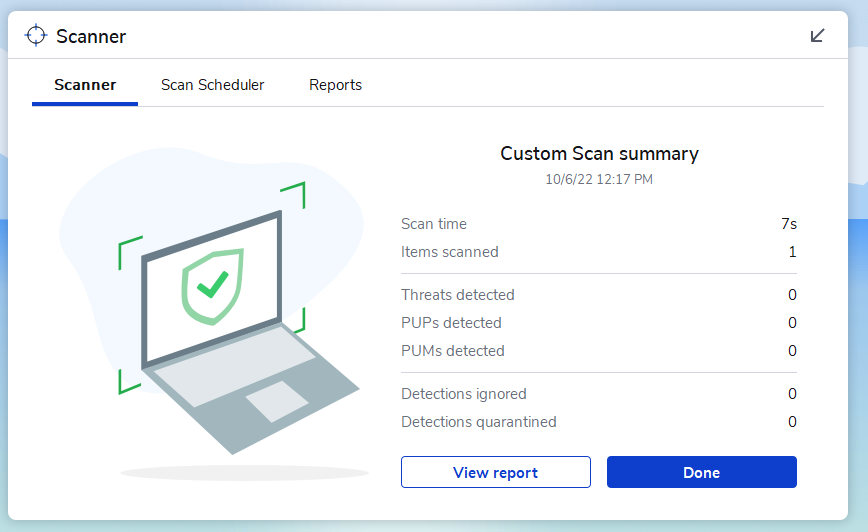Go to the Reports tab

(x=335, y=85)
